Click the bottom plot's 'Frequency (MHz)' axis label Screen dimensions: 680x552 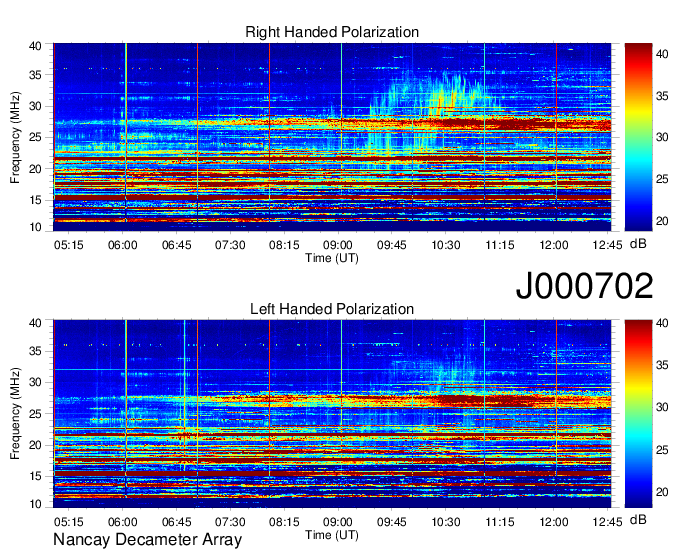coord(15,414)
